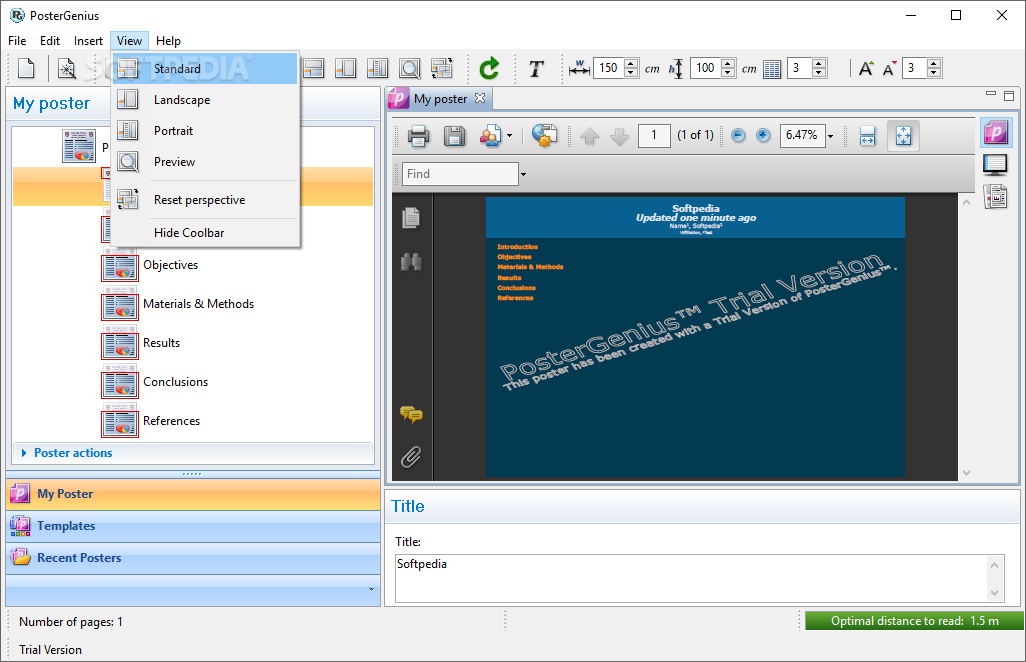
Task: Click the Reset perspective toolbar icon
Action: pyautogui.click(x=442, y=68)
